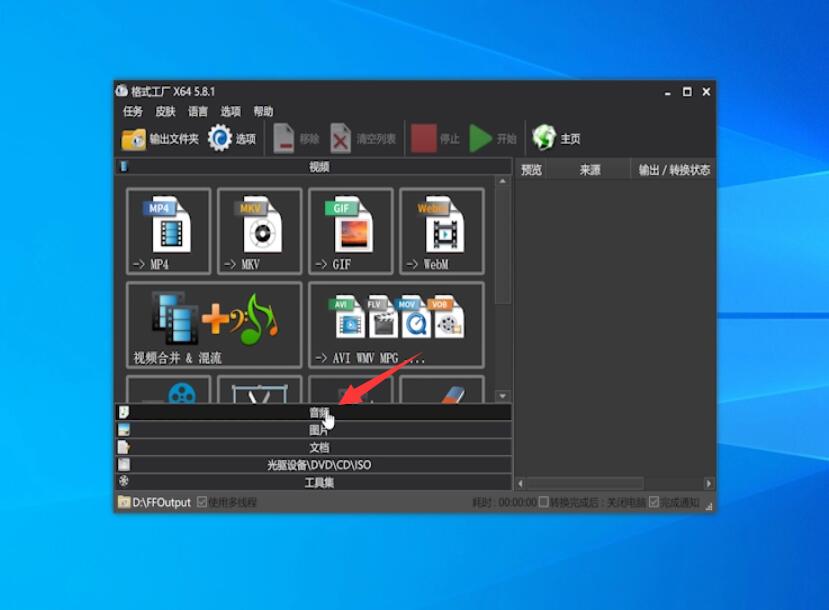Click the 移除 remove file icon
Screen dimensions: 829x610
click(284, 138)
